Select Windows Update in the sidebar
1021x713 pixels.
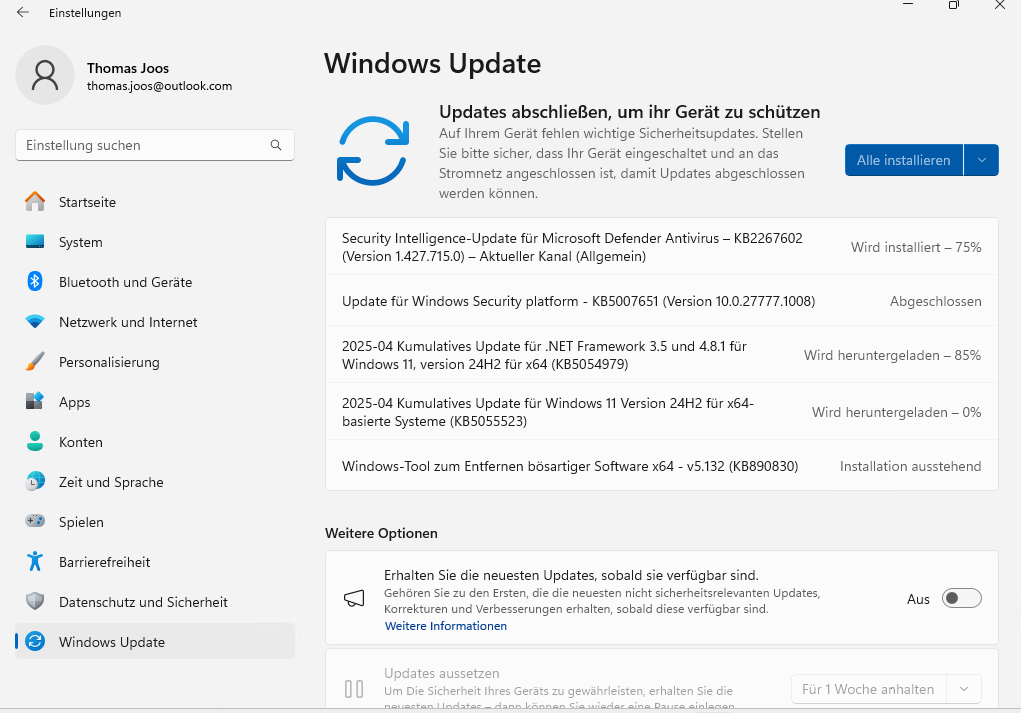click(111, 642)
